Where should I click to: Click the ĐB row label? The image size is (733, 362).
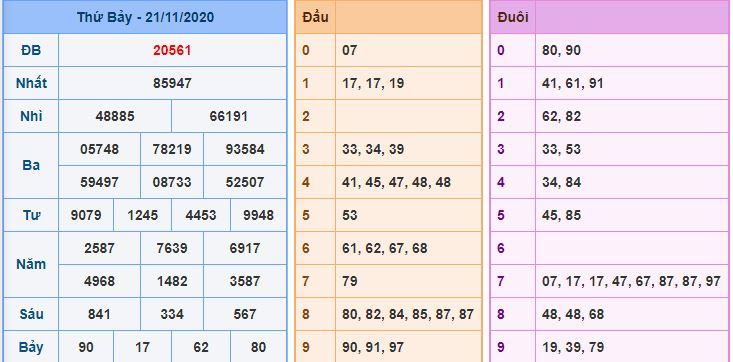(x=31, y=50)
